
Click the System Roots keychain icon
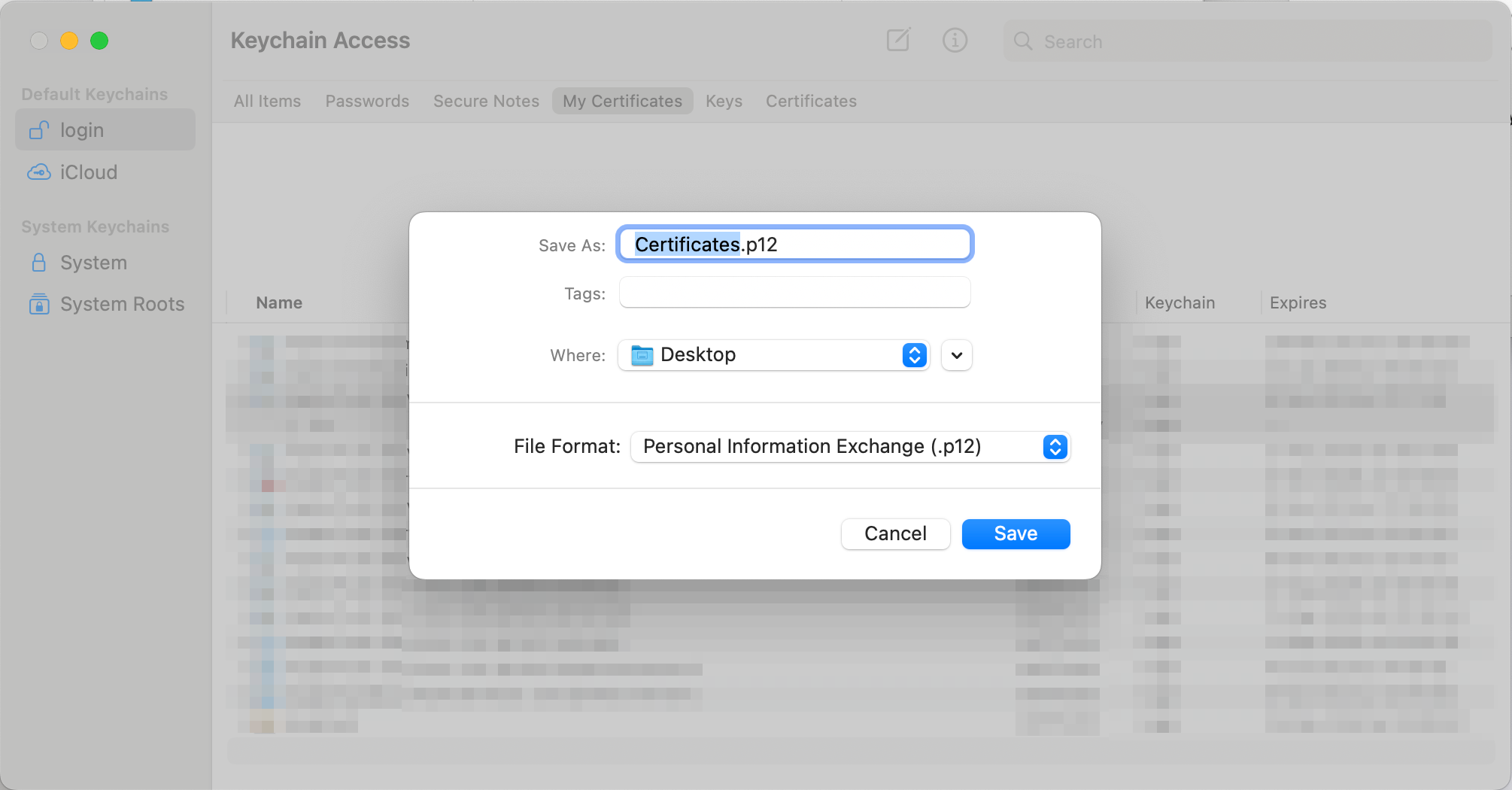tap(39, 304)
